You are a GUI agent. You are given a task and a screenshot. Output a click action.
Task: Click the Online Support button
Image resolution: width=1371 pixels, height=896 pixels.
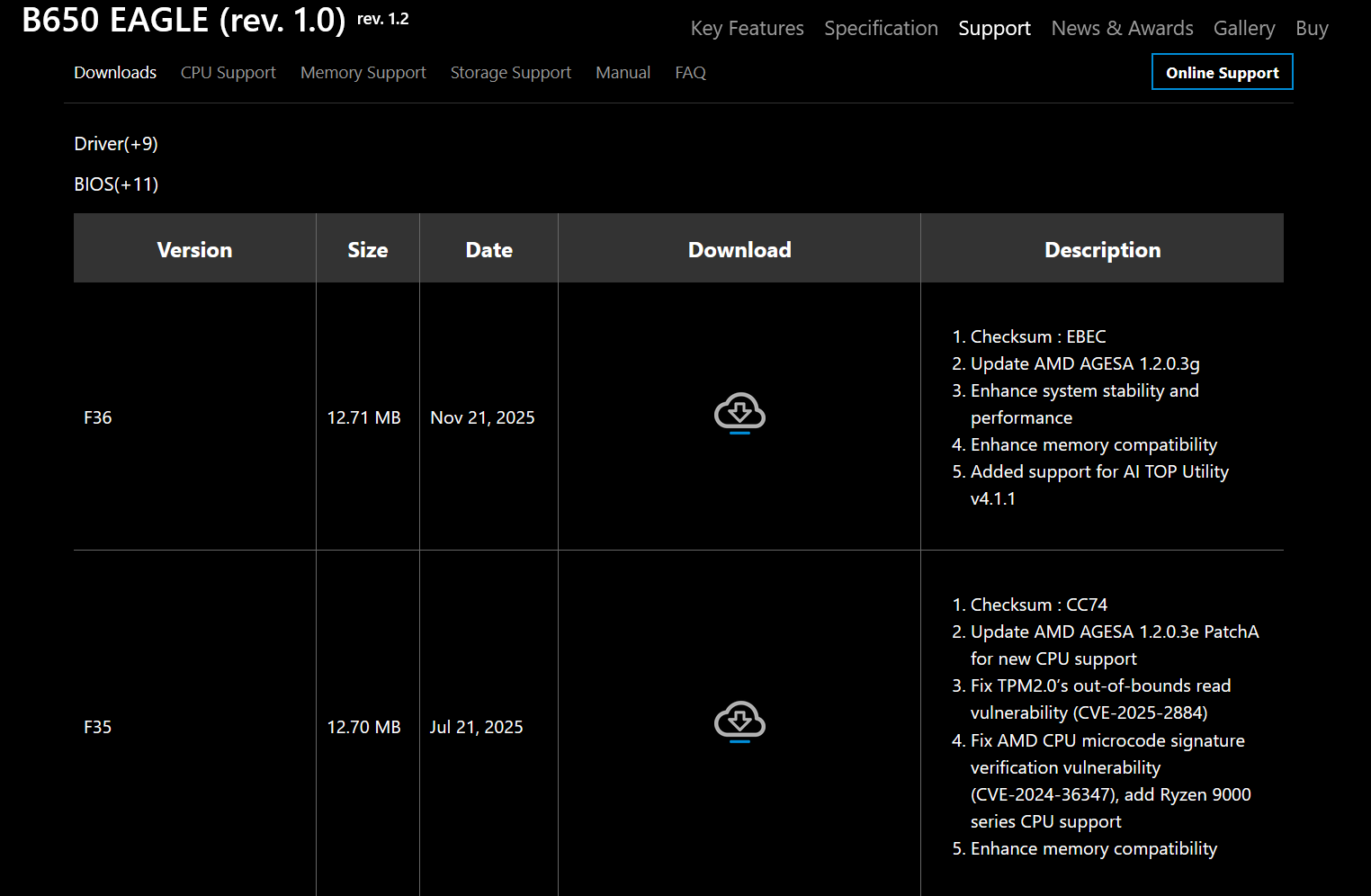[1222, 73]
